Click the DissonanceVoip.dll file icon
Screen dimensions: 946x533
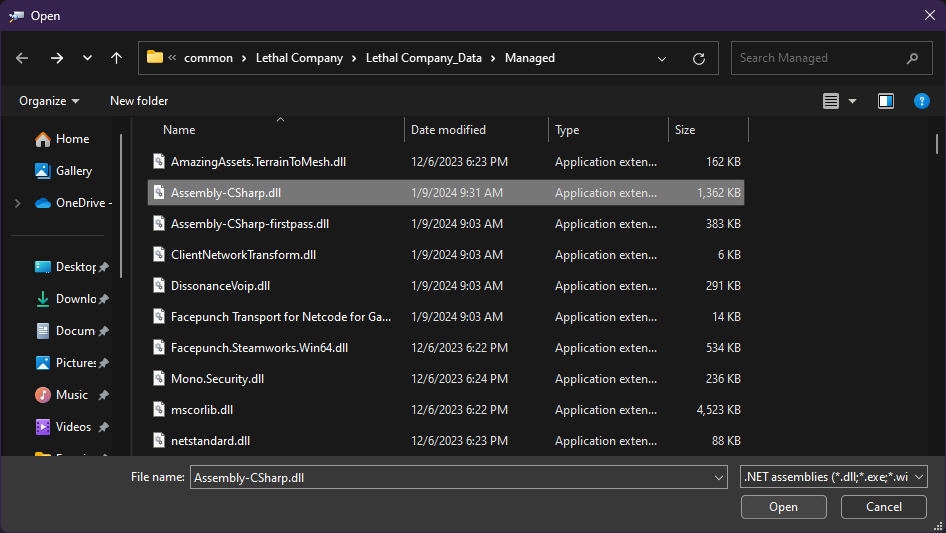click(x=159, y=286)
